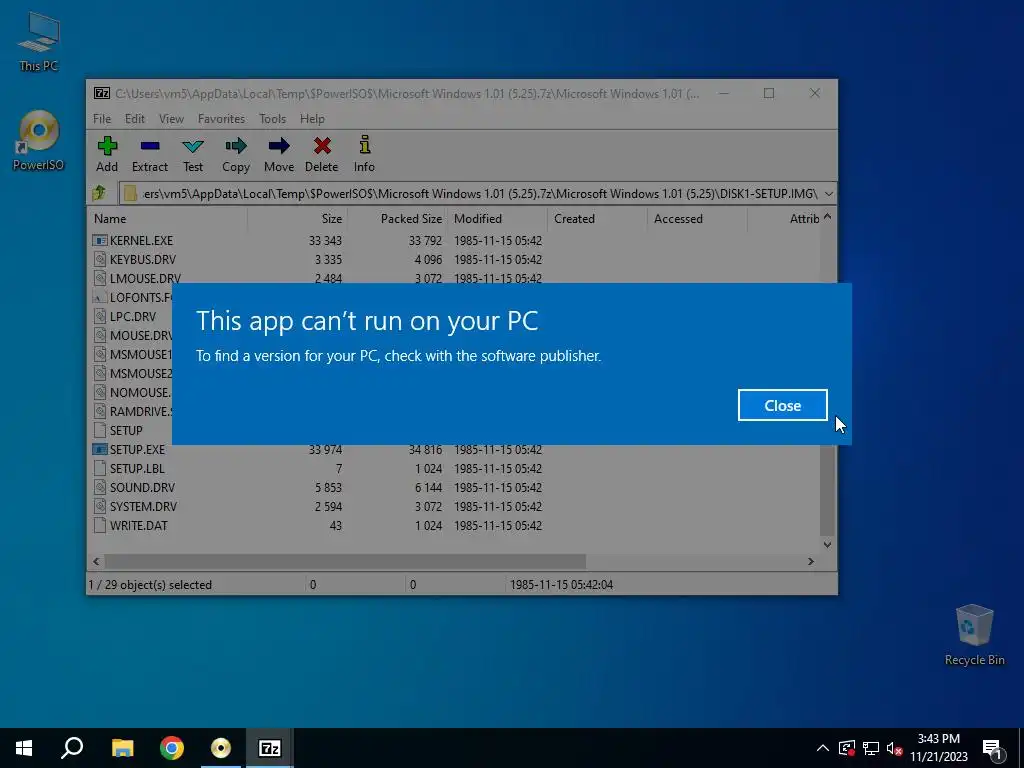Open PowerISO desktop shortcut

click(x=39, y=140)
